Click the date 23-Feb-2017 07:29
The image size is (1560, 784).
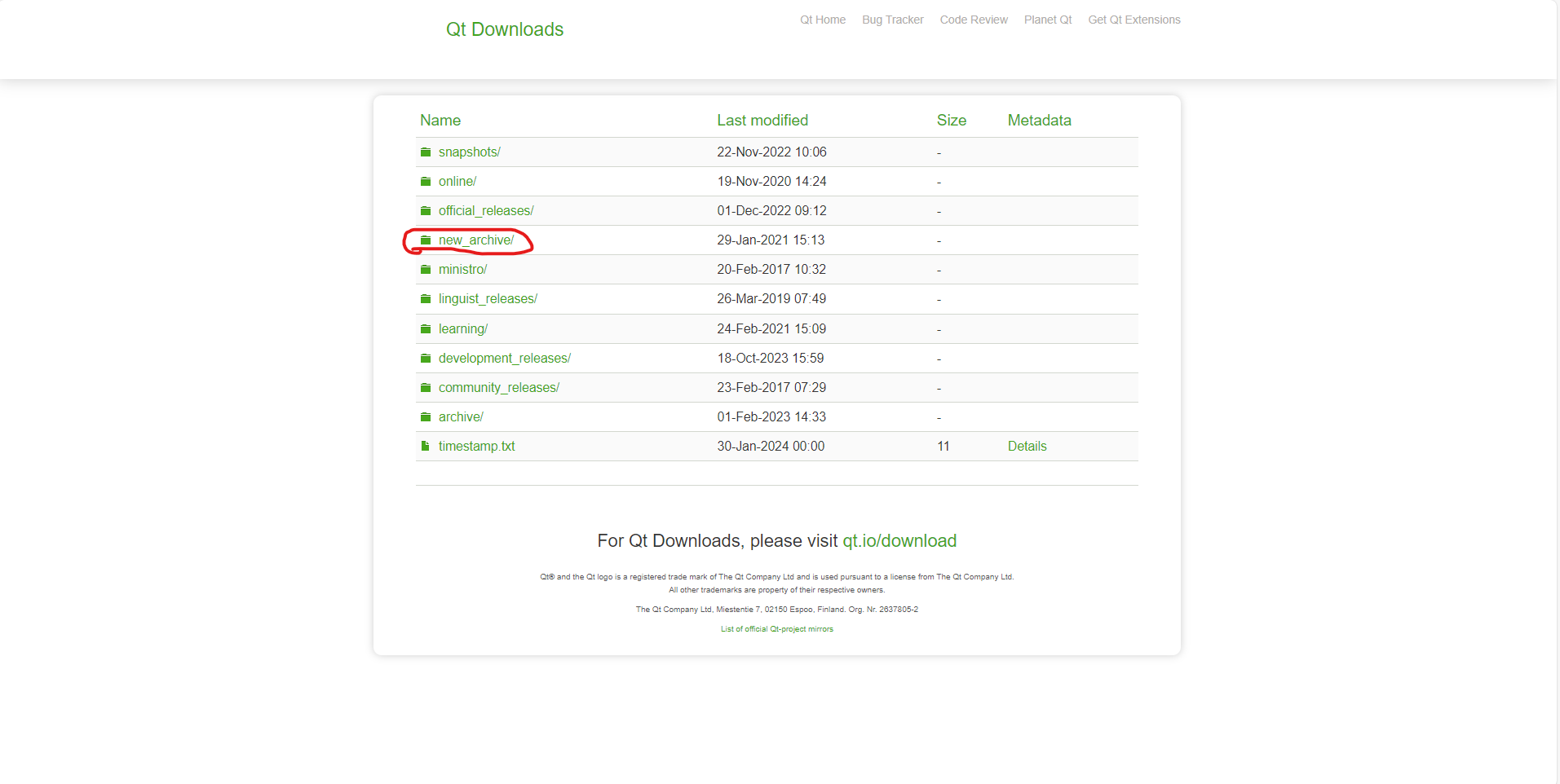coord(772,388)
